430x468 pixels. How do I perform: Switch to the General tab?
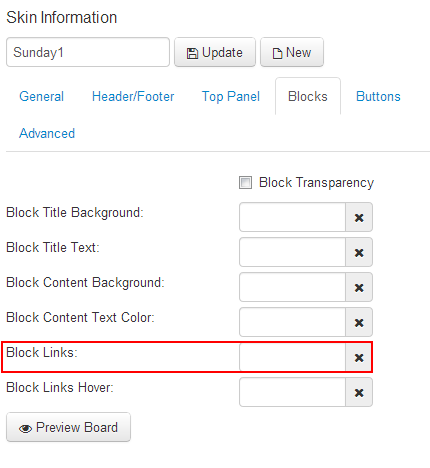click(x=41, y=96)
